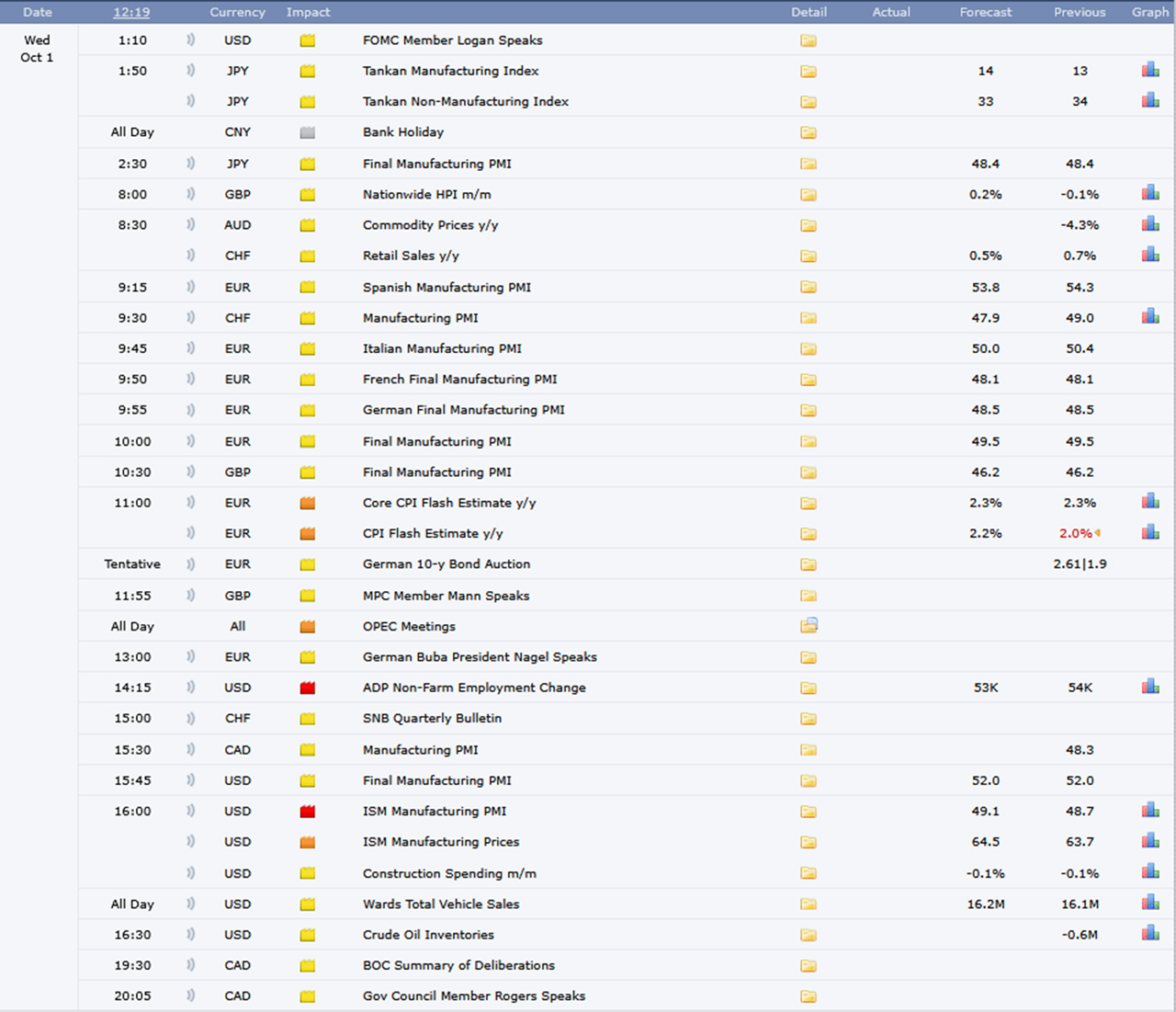This screenshot has height=1012, width=1176.
Task: Open graph for Construction Spending m/m
Action: tap(1150, 872)
